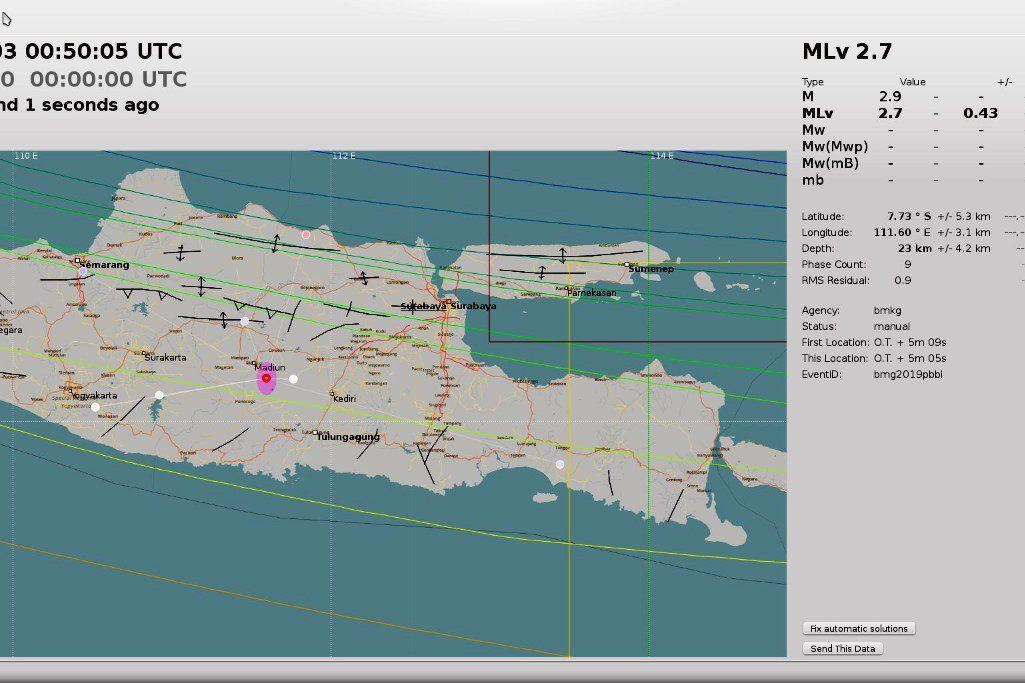Click the Send This Data button

843,648
